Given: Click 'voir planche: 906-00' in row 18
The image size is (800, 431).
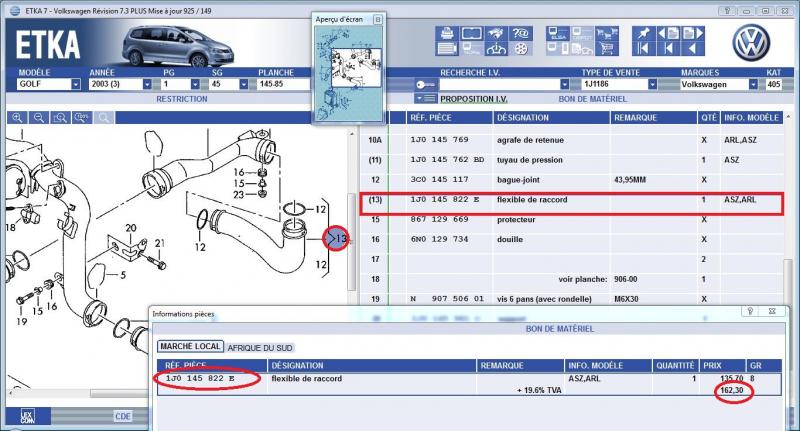Looking at the screenshot, I should (598, 280).
